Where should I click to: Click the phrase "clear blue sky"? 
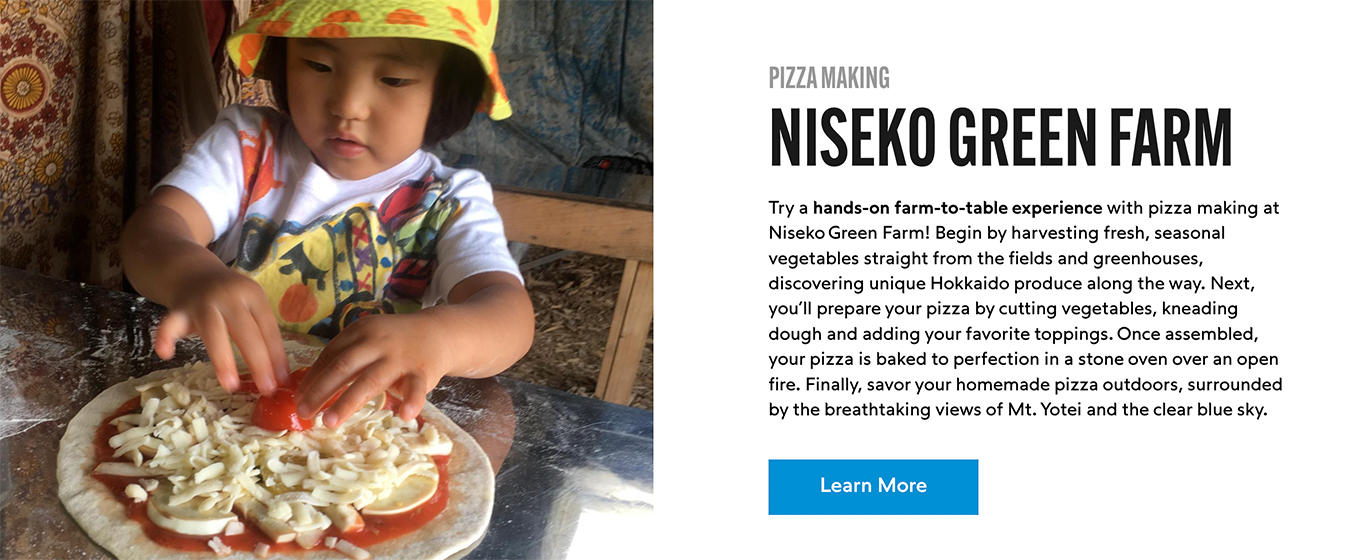[x=1213, y=409]
